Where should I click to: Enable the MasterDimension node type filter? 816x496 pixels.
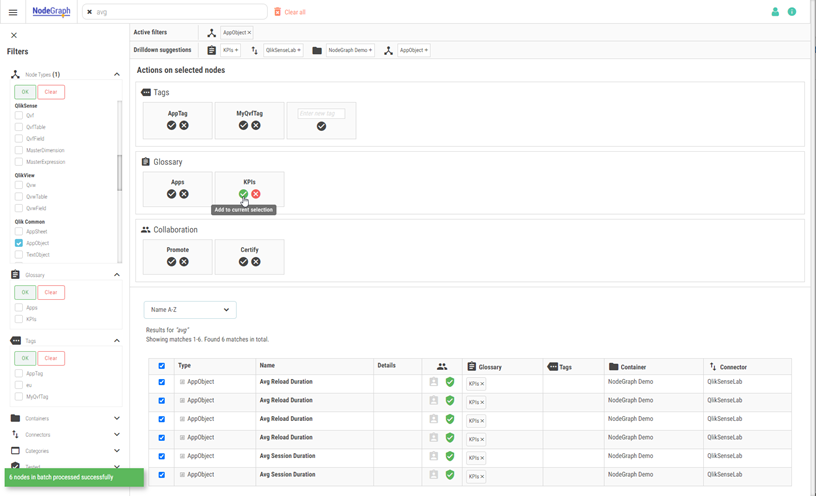19,150
